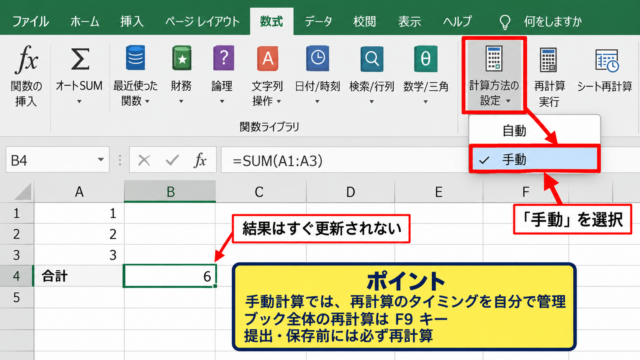Click cell A3 containing 3
Viewport: 640px width, 360px height.
pos(79,255)
